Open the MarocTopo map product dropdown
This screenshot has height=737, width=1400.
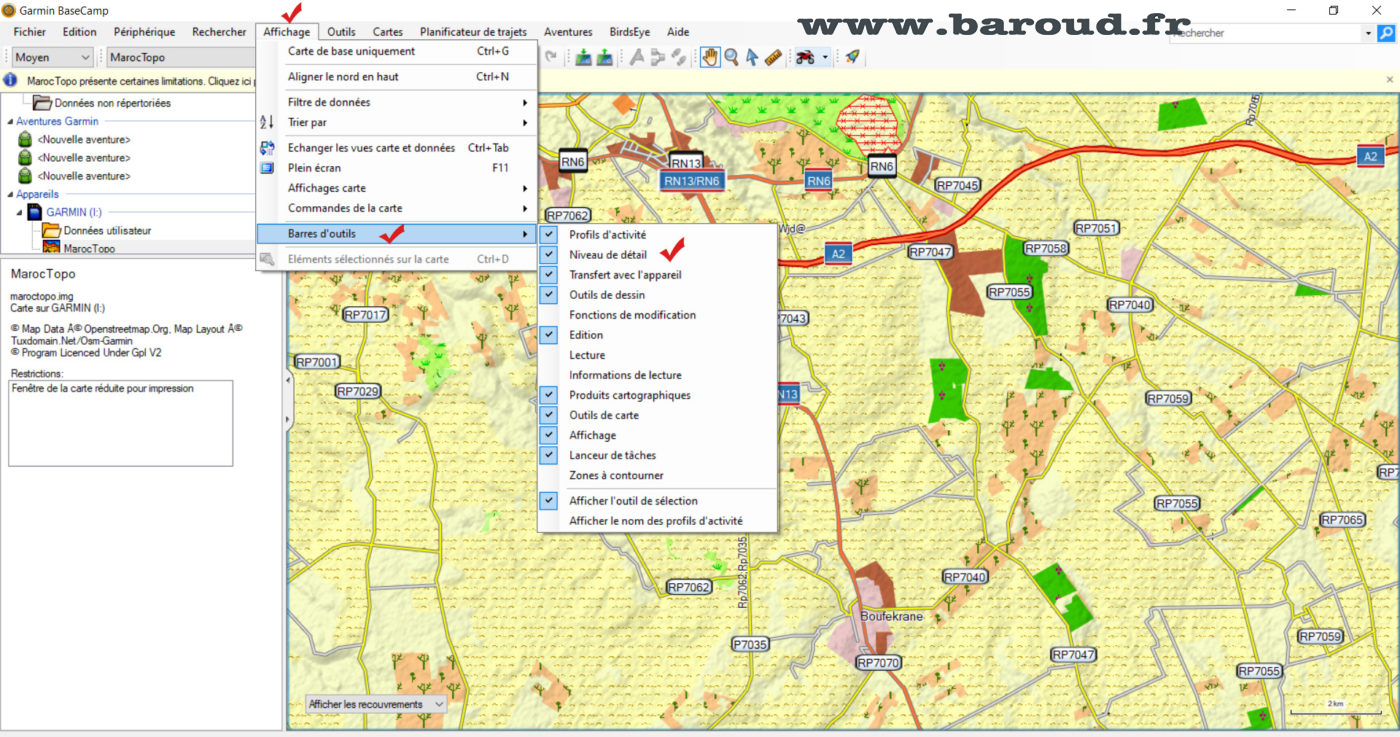[x=180, y=58]
